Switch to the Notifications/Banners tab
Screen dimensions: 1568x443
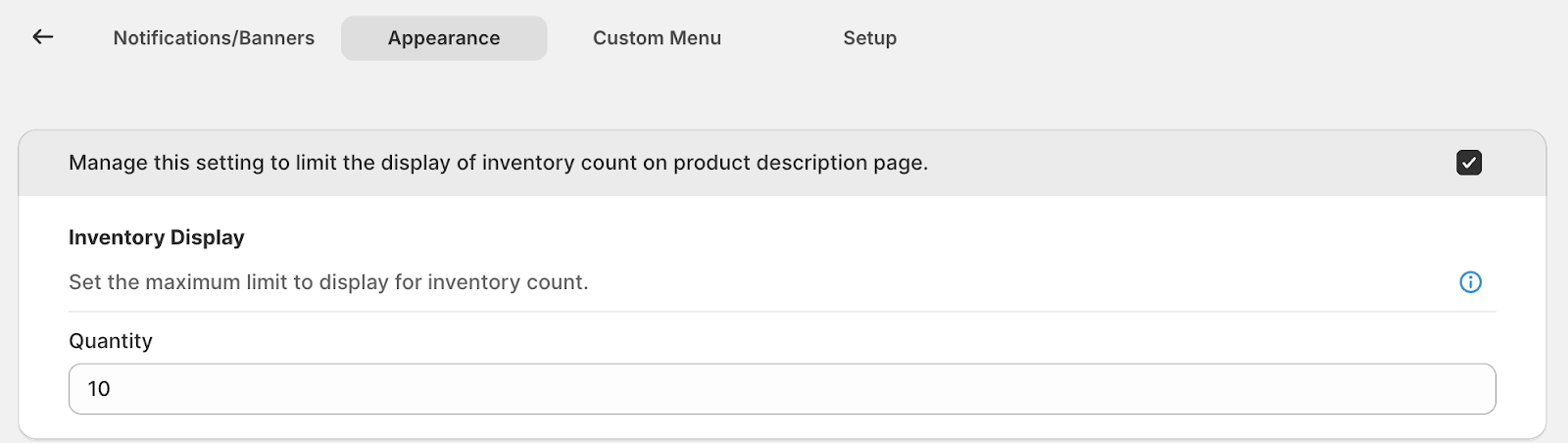tap(214, 38)
